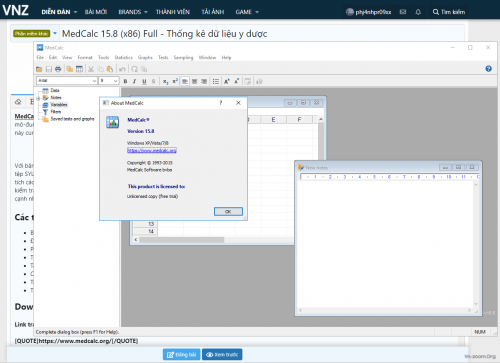The width and height of the screenshot is (500, 363).
Task: Select Data in the contents tree
Action: point(55,90)
